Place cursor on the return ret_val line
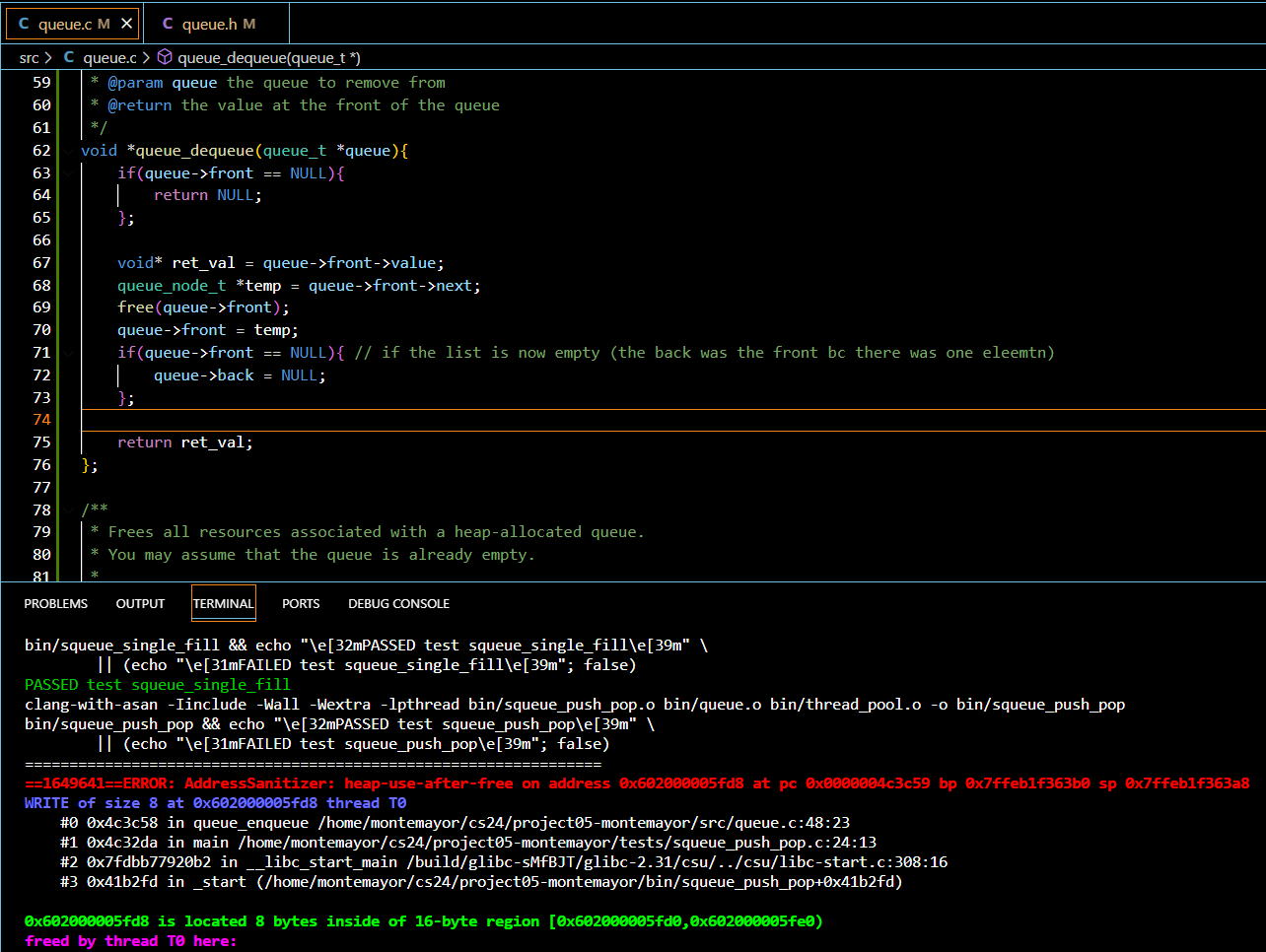Viewport: 1266px width, 952px height. click(x=184, y=442)
